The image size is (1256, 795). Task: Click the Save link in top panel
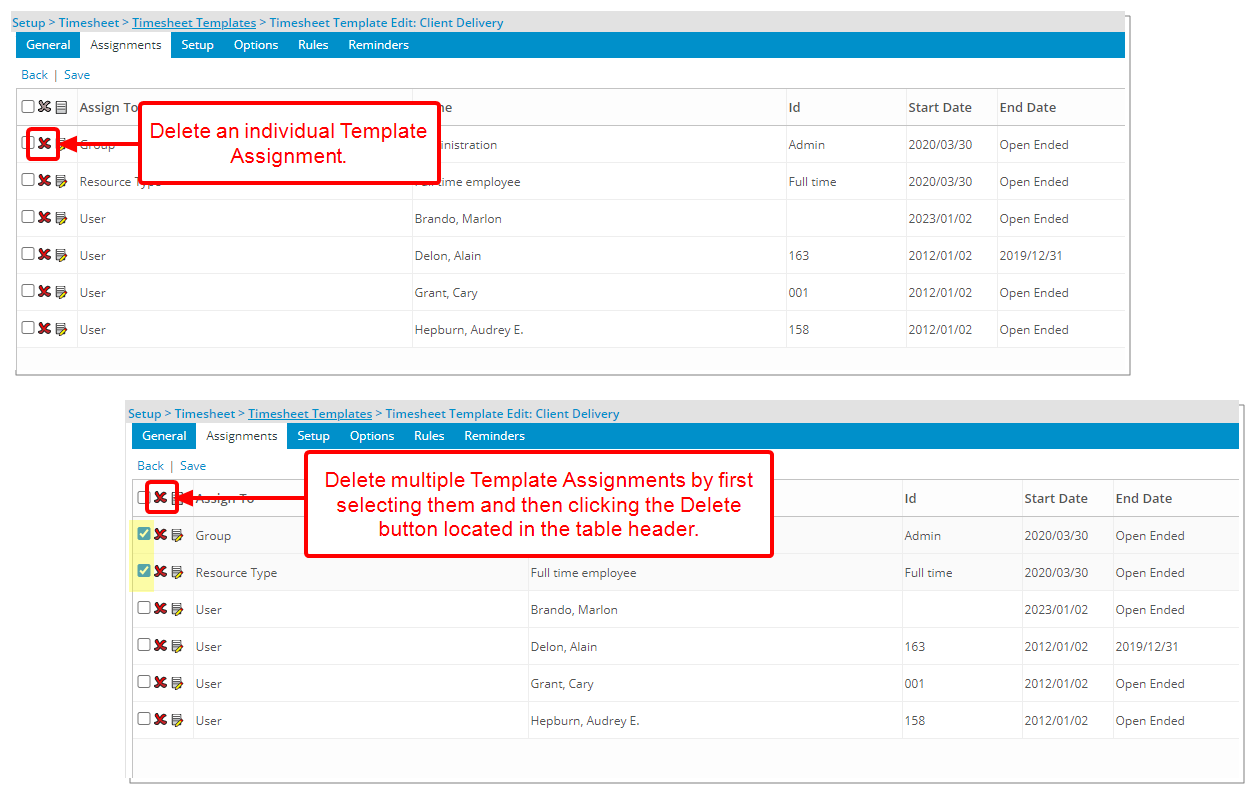(x=77, y=75)
